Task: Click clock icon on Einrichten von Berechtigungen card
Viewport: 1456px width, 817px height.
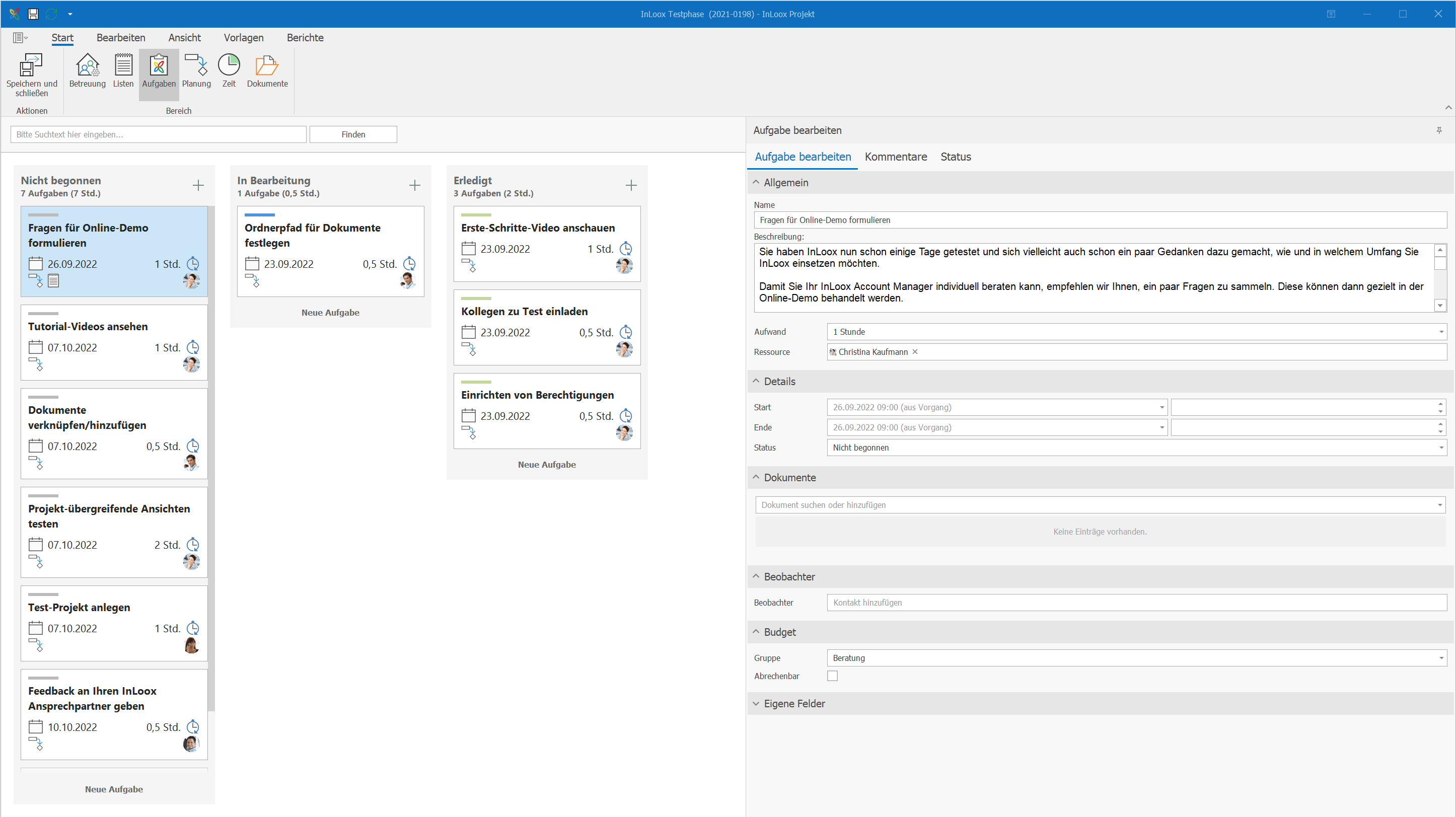Action: [x=626, y=416]
